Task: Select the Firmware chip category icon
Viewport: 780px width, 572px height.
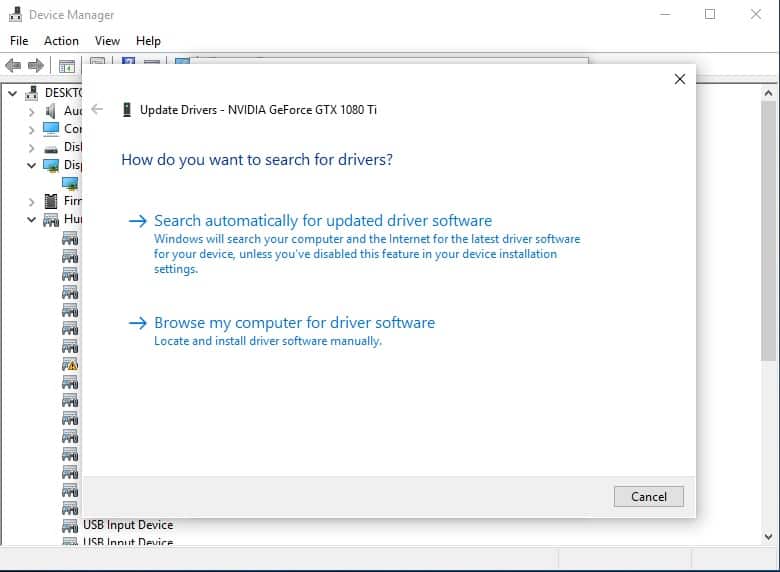Action: [51, 201]
